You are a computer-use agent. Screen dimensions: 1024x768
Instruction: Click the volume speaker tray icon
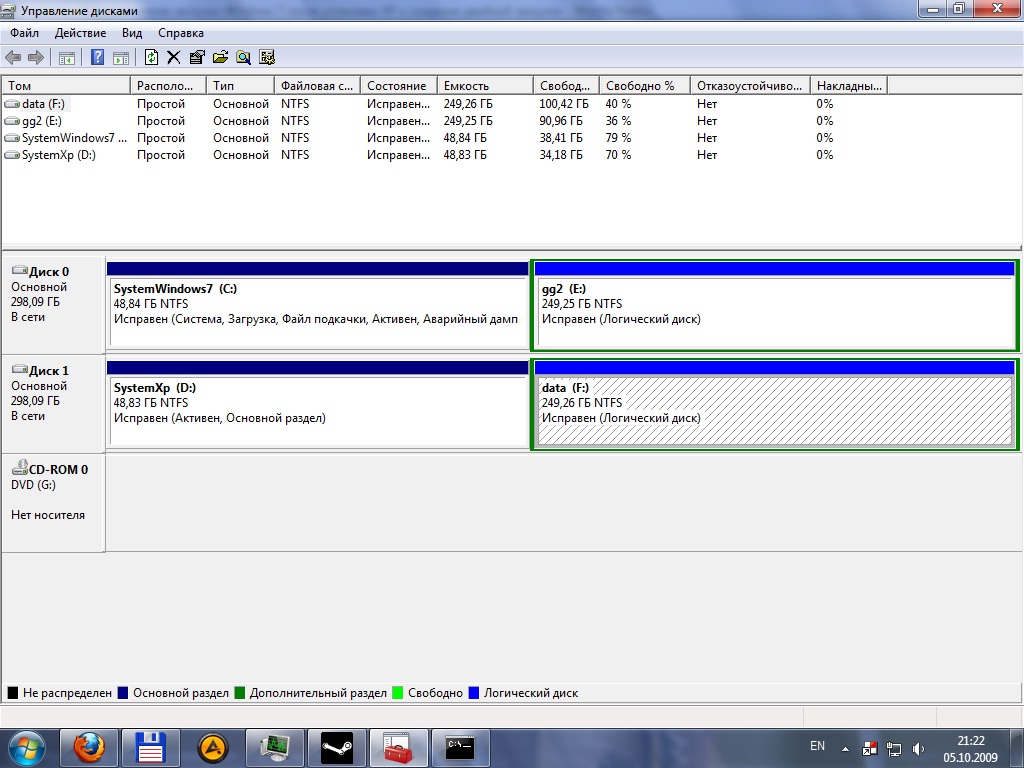(918, 749)
